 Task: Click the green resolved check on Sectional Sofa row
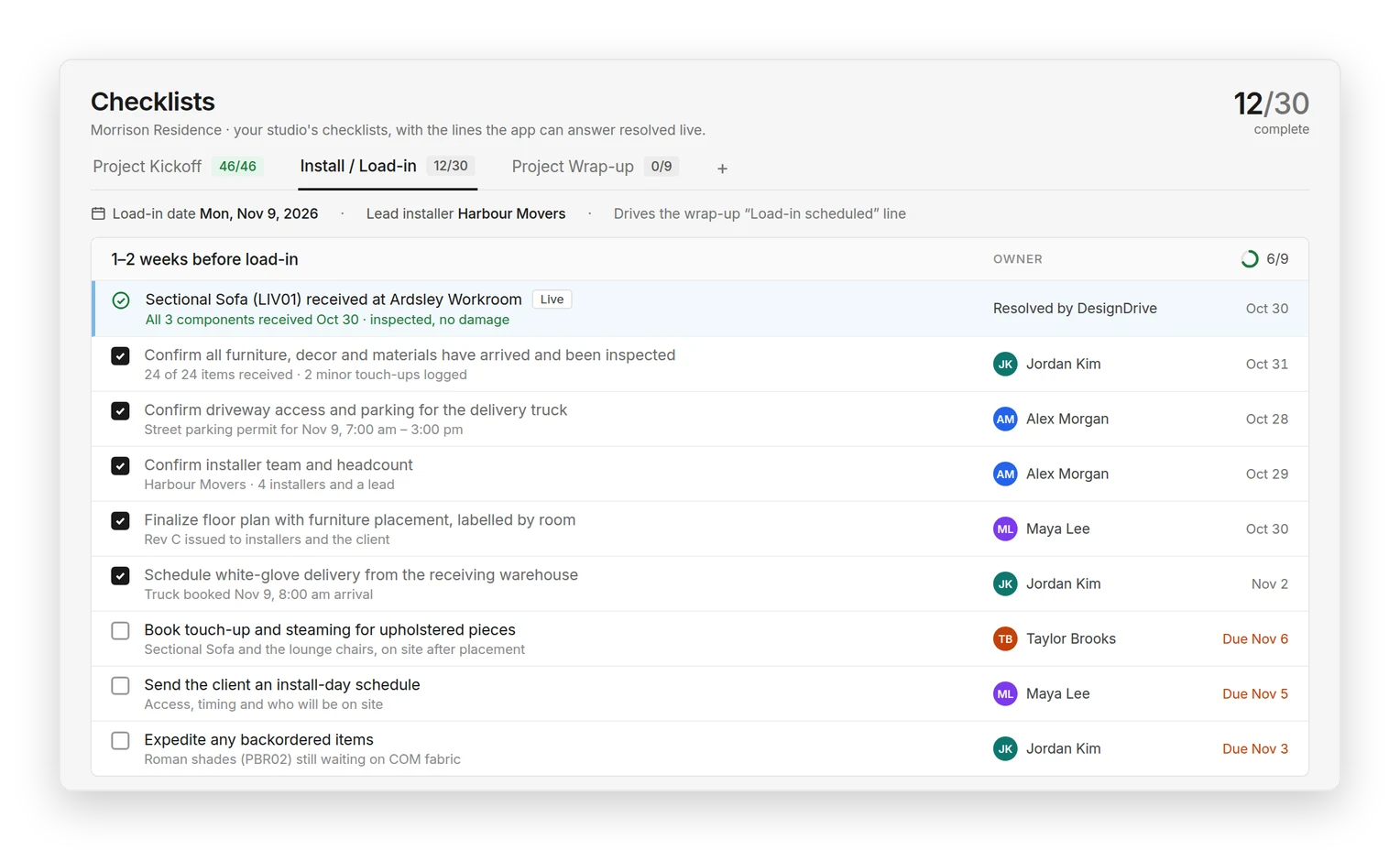pyautogui.click(x=121, y=300)
